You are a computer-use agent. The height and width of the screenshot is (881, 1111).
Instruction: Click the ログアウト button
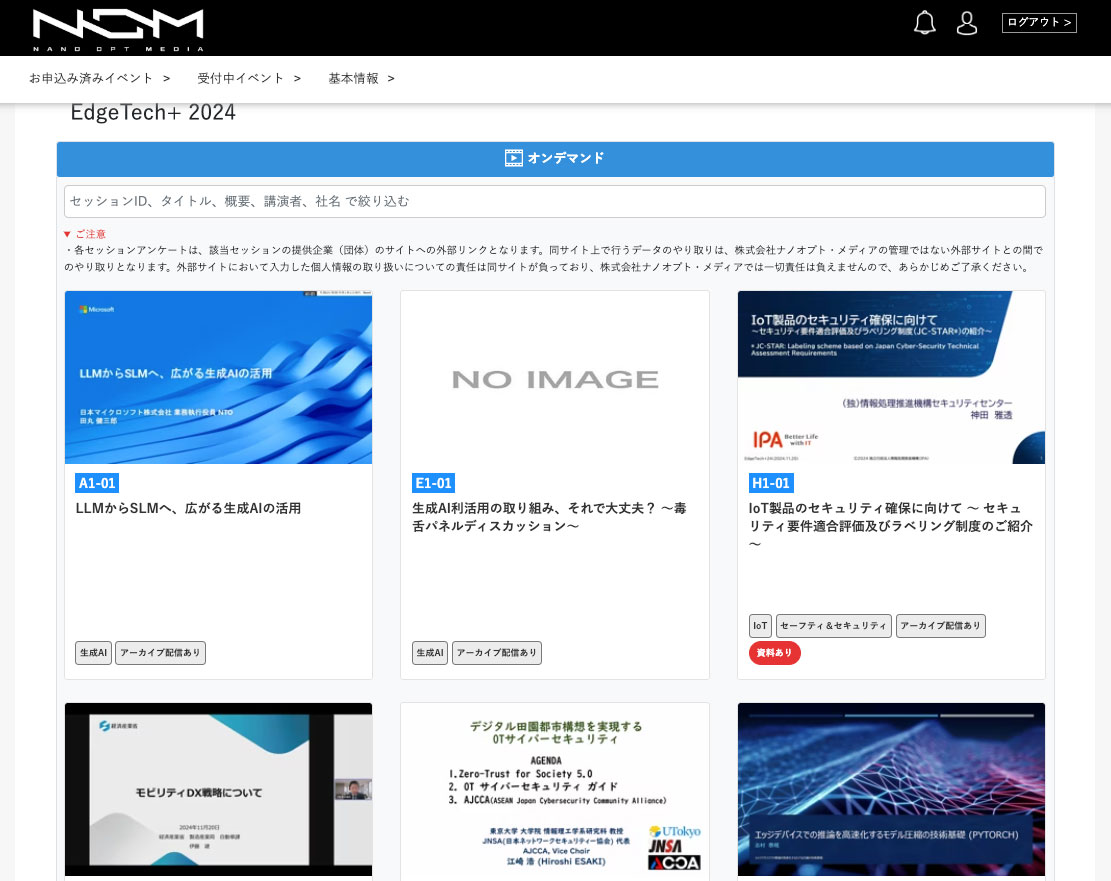coord(1039,23)
